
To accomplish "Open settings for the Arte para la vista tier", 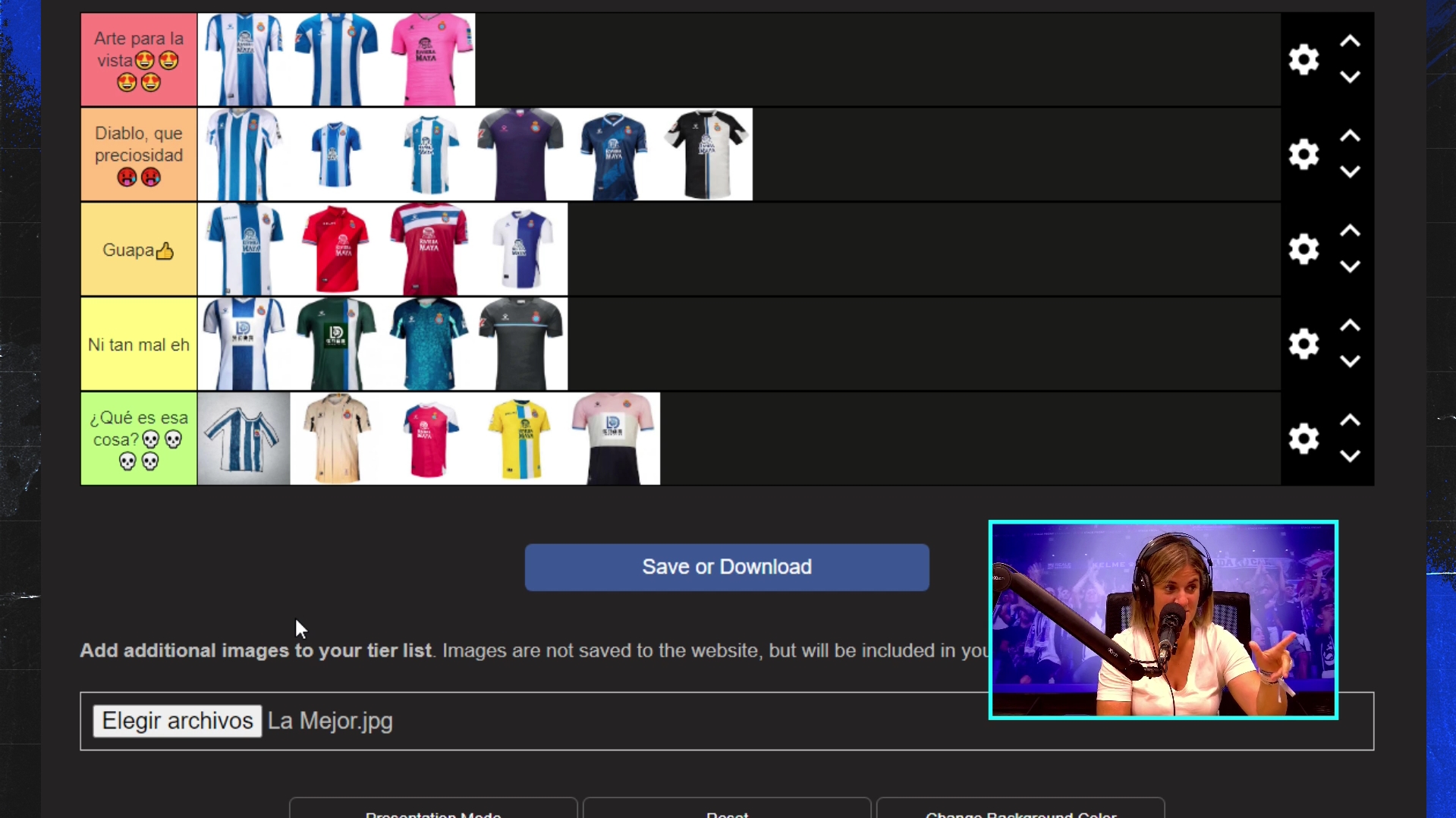I will [x=1303, y=59].
